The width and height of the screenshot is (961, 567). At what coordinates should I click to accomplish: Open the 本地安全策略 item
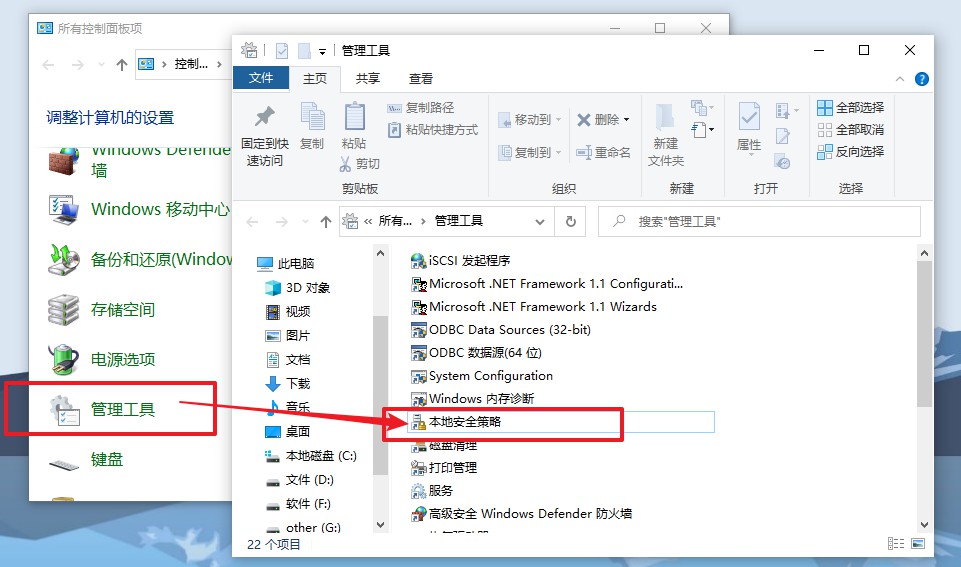pos(464,422)
